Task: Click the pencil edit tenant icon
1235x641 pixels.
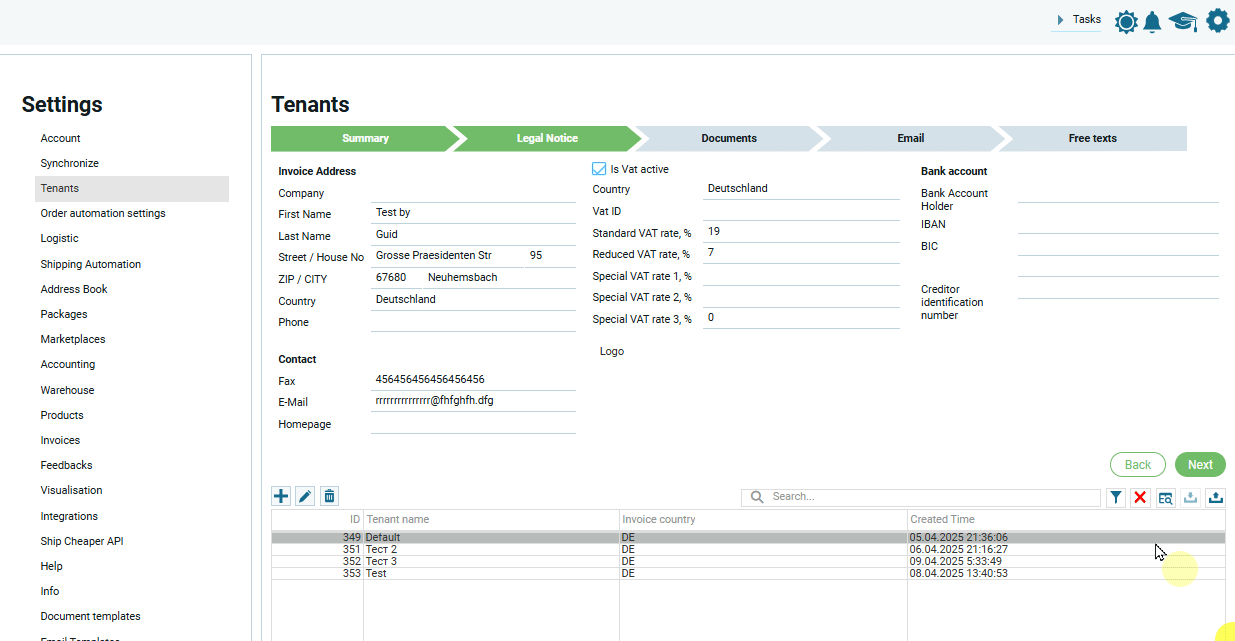Action: 305,496
